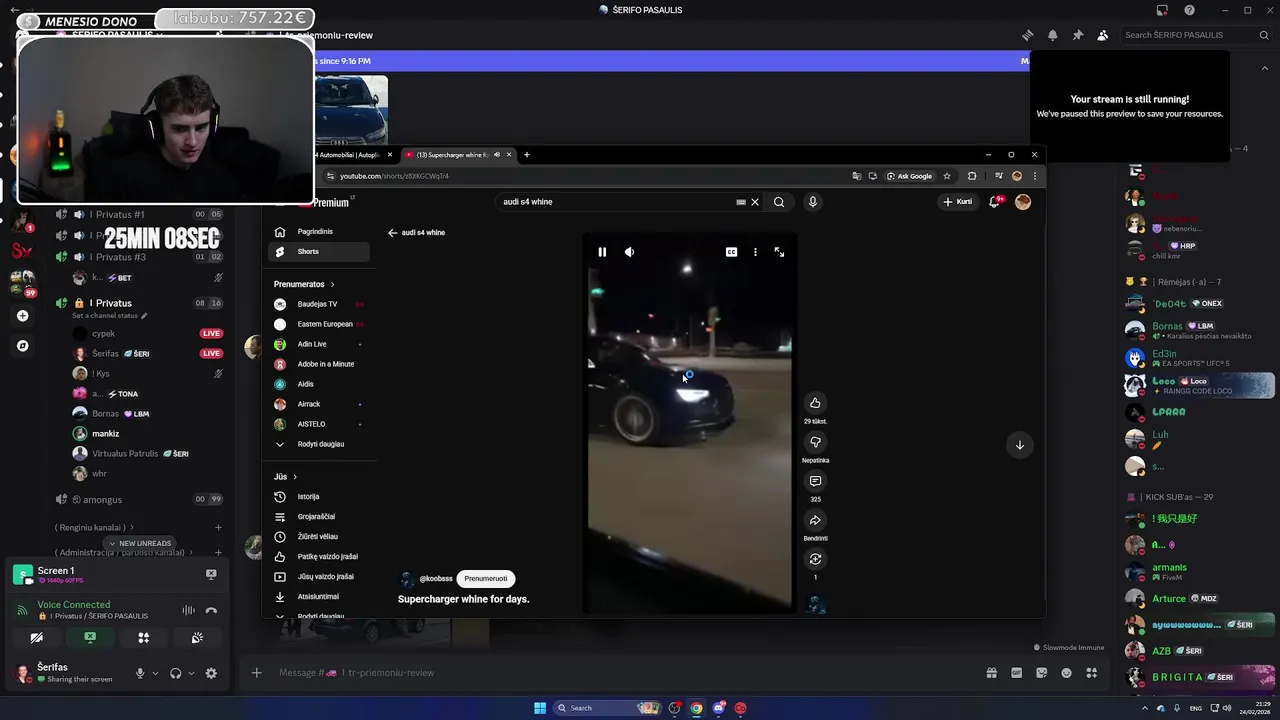Open Discord User Settings gear
The image size is (1280, 720).
click(x=211, y=673)
